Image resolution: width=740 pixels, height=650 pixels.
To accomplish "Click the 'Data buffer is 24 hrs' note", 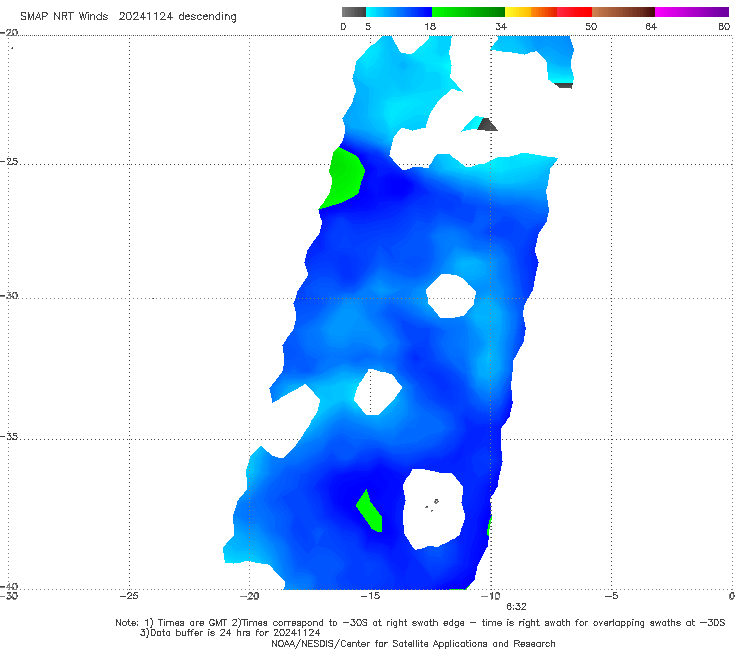I will tap(230, 633).
